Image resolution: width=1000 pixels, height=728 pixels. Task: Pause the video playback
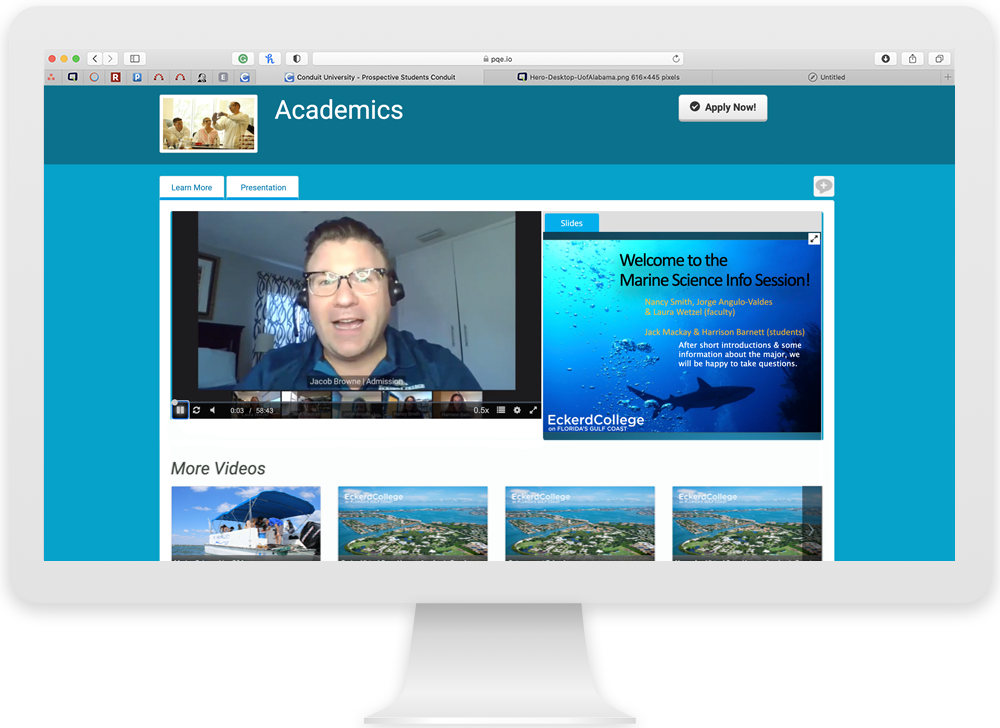[180, 410]
